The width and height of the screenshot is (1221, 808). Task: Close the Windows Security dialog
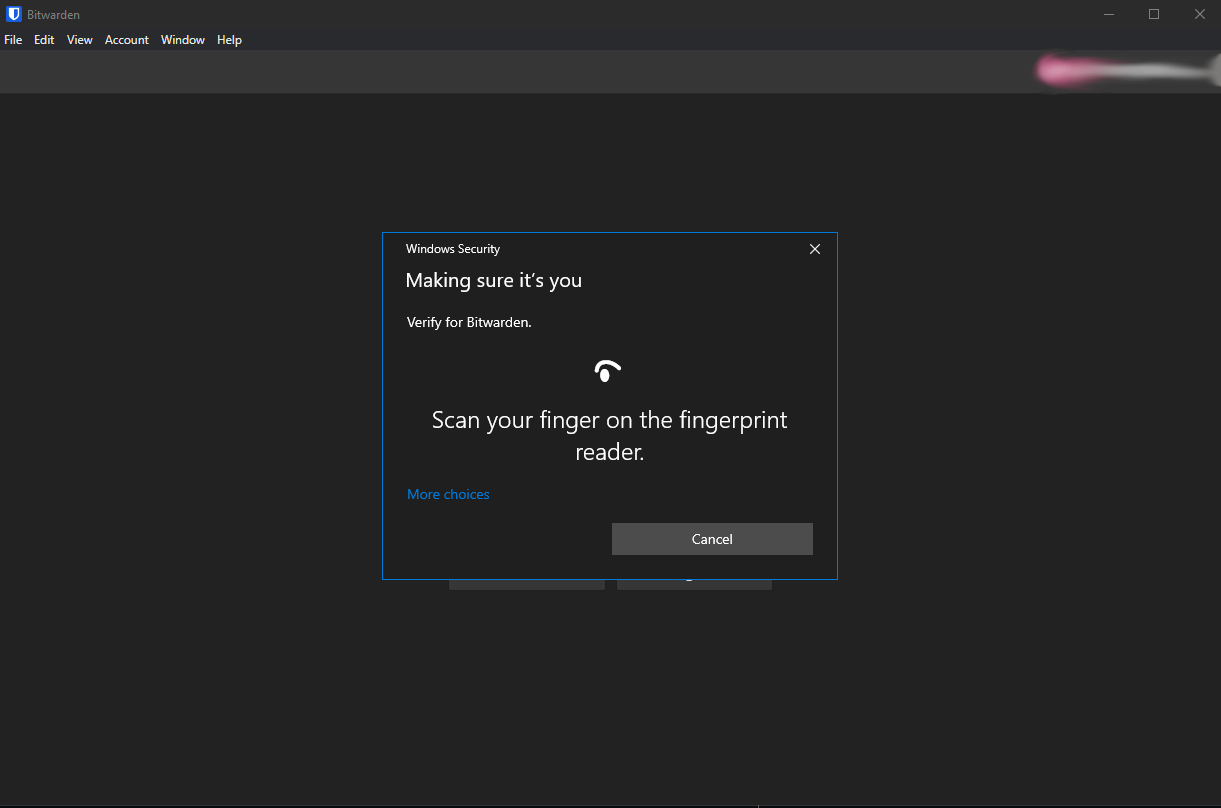815,249
